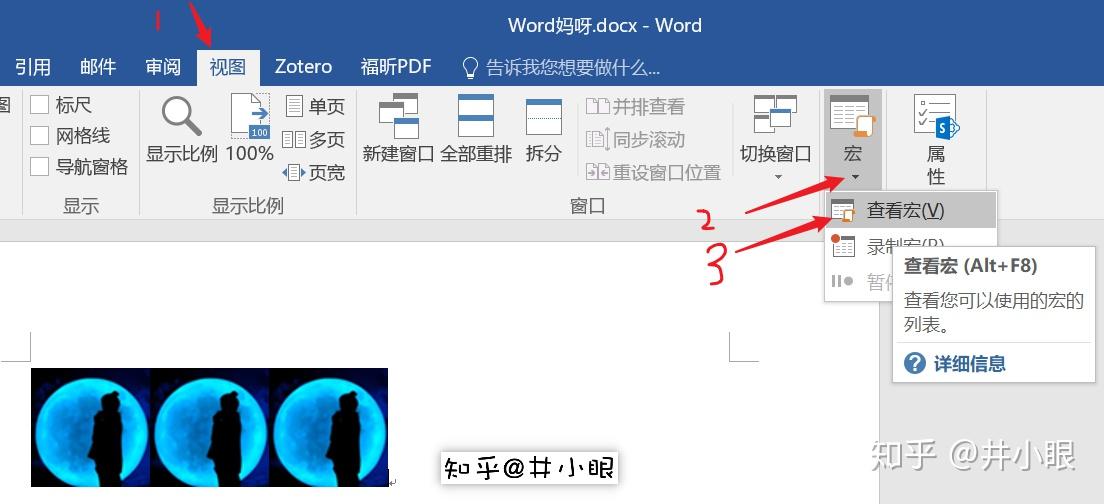Screen dimensions: 1104x504
Task: Click the 同步滚动 icon
Action: 598,139
